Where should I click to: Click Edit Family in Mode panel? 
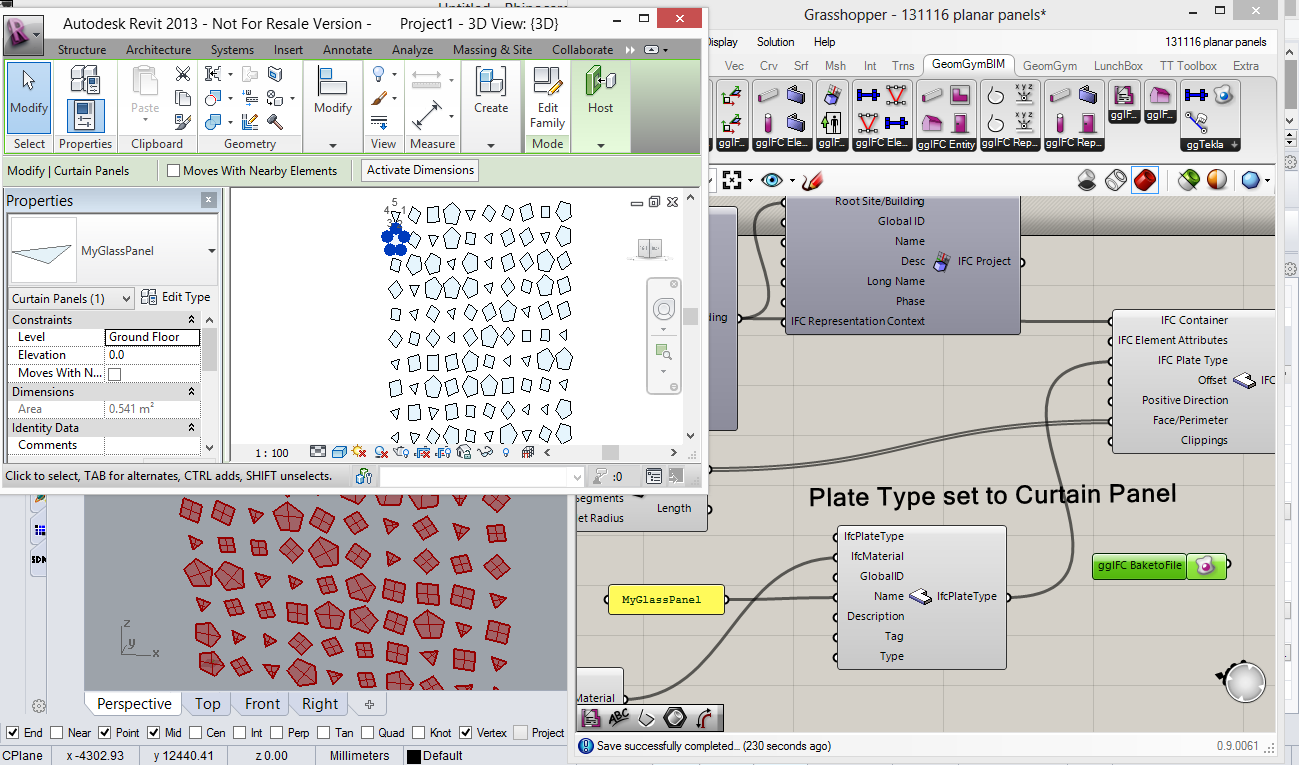point(548,98)
